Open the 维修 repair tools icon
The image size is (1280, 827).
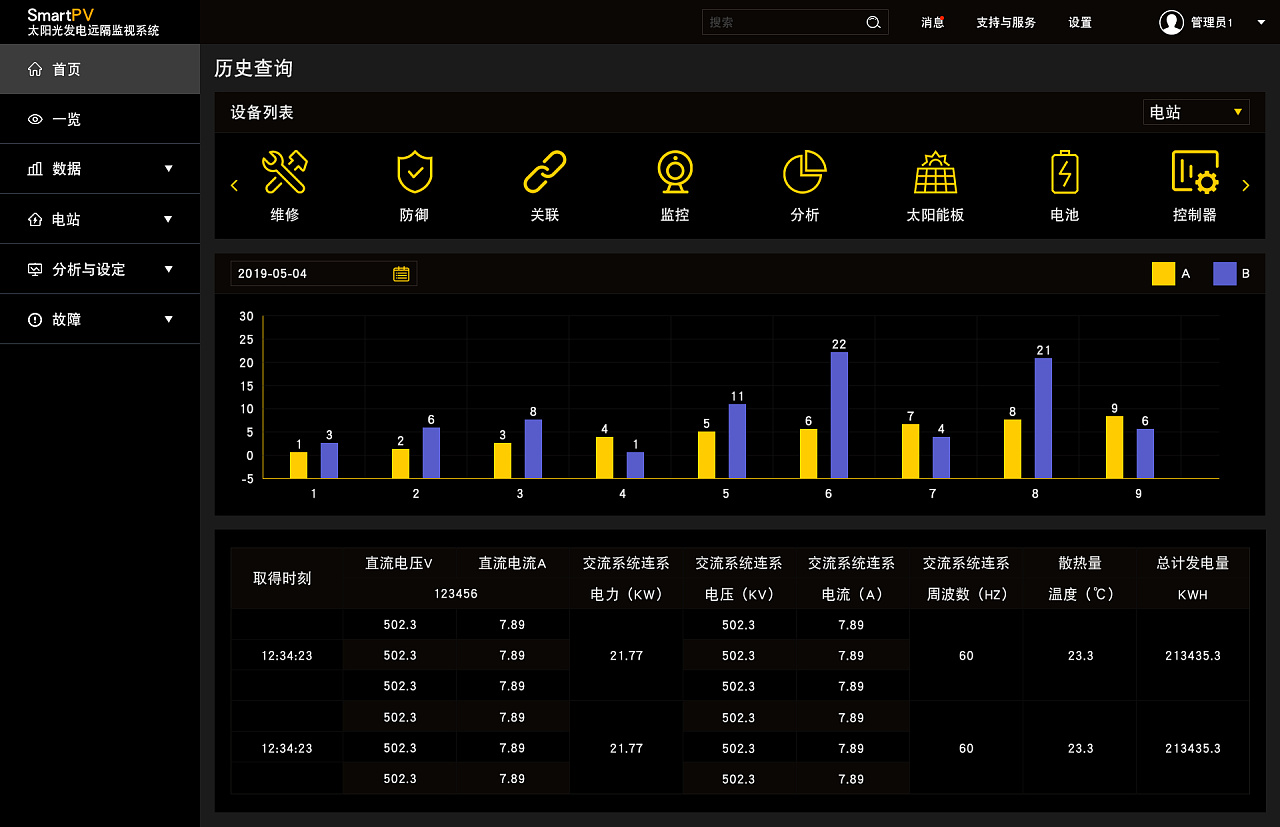point(285,172)
